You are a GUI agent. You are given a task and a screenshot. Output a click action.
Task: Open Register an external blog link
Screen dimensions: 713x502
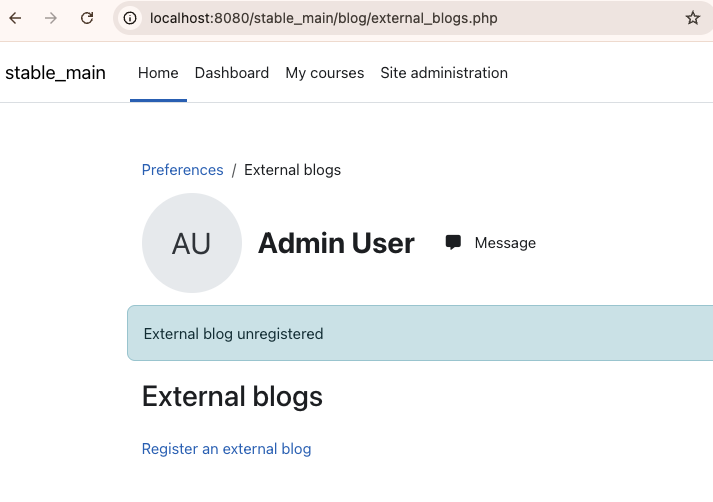point(226,449)
